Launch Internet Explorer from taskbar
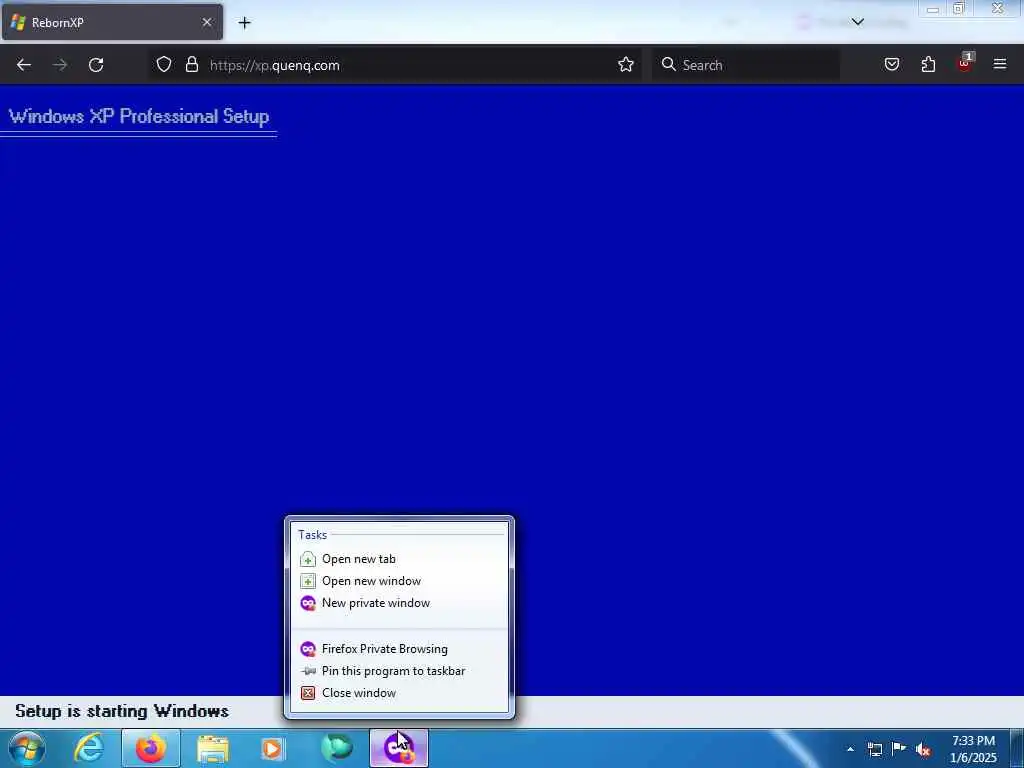Image resolution: width=1024 pixels, height=768 pixels. click(x=89, y=748)
